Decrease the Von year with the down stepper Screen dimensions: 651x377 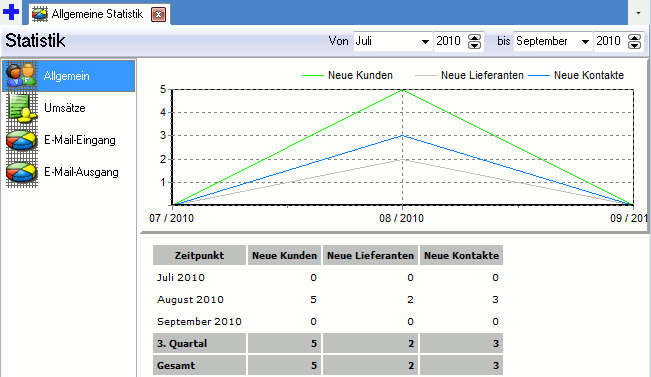click(475, 45)
